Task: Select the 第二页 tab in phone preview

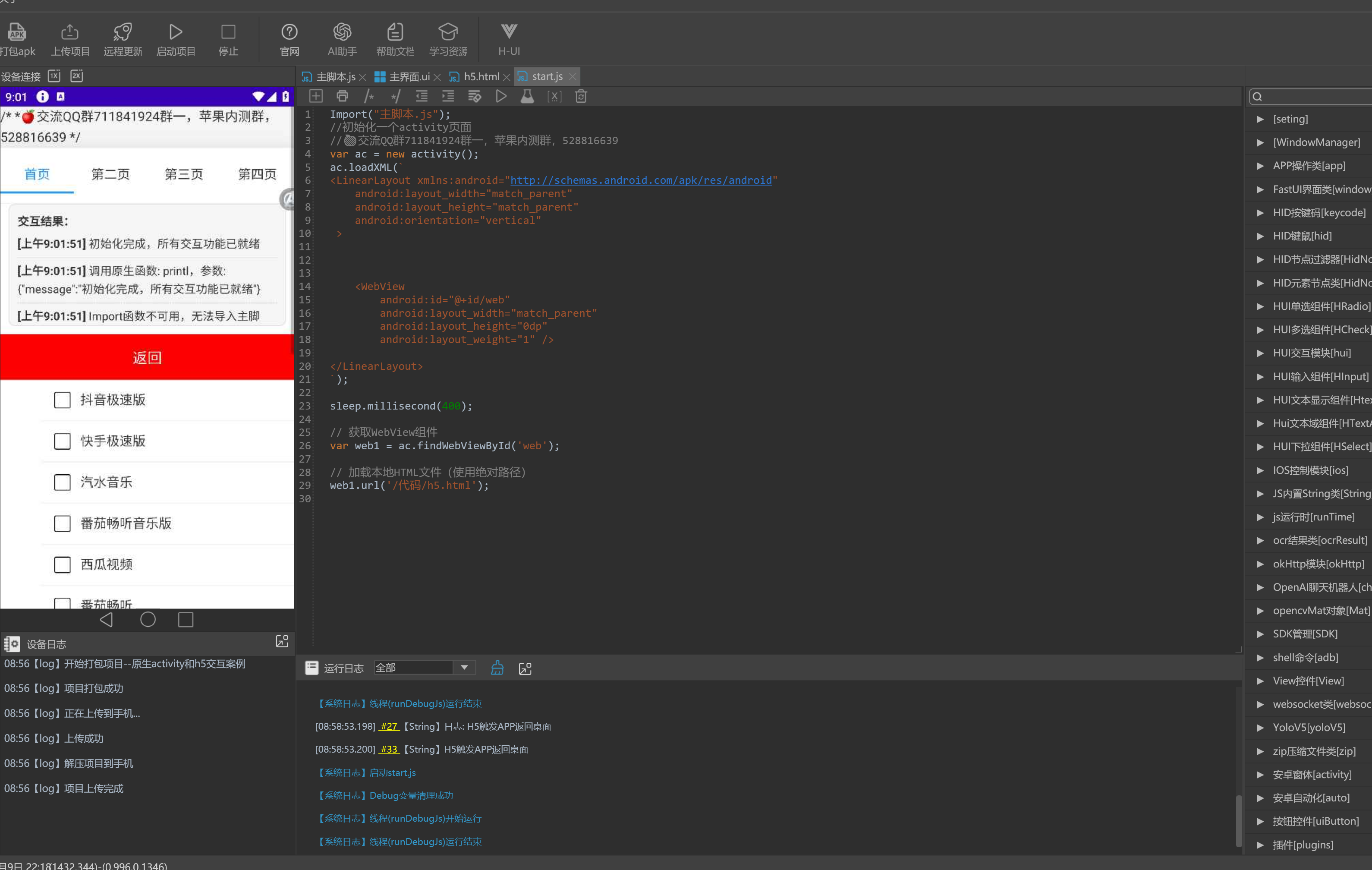Action: [x=110, y=174]
